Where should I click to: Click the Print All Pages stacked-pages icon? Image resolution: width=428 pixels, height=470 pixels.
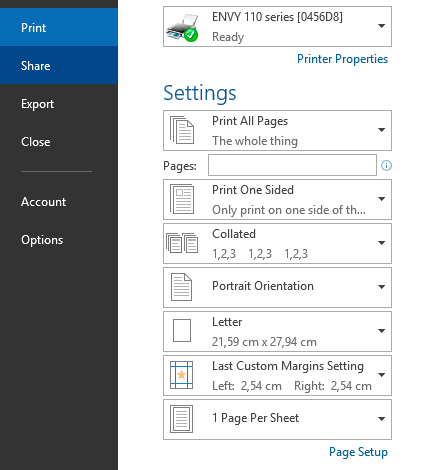182,130
